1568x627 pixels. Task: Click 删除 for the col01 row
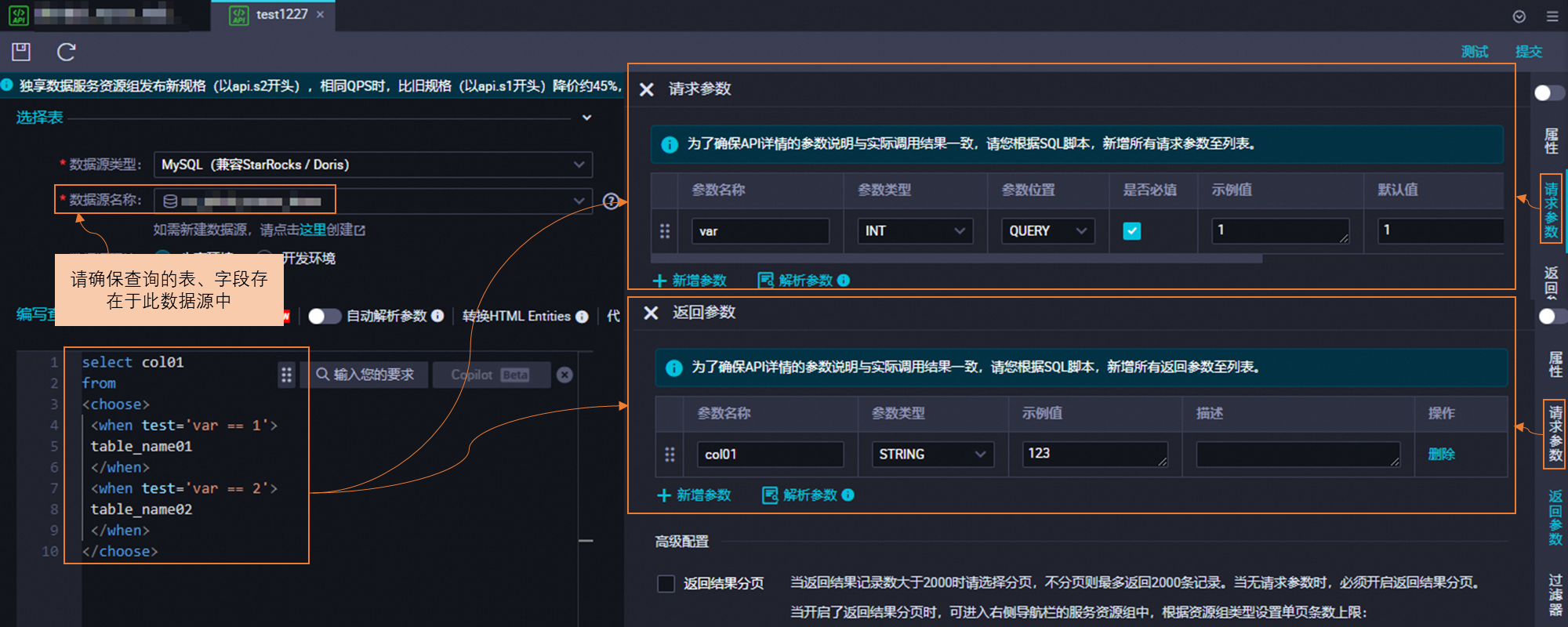(1441, 455)
